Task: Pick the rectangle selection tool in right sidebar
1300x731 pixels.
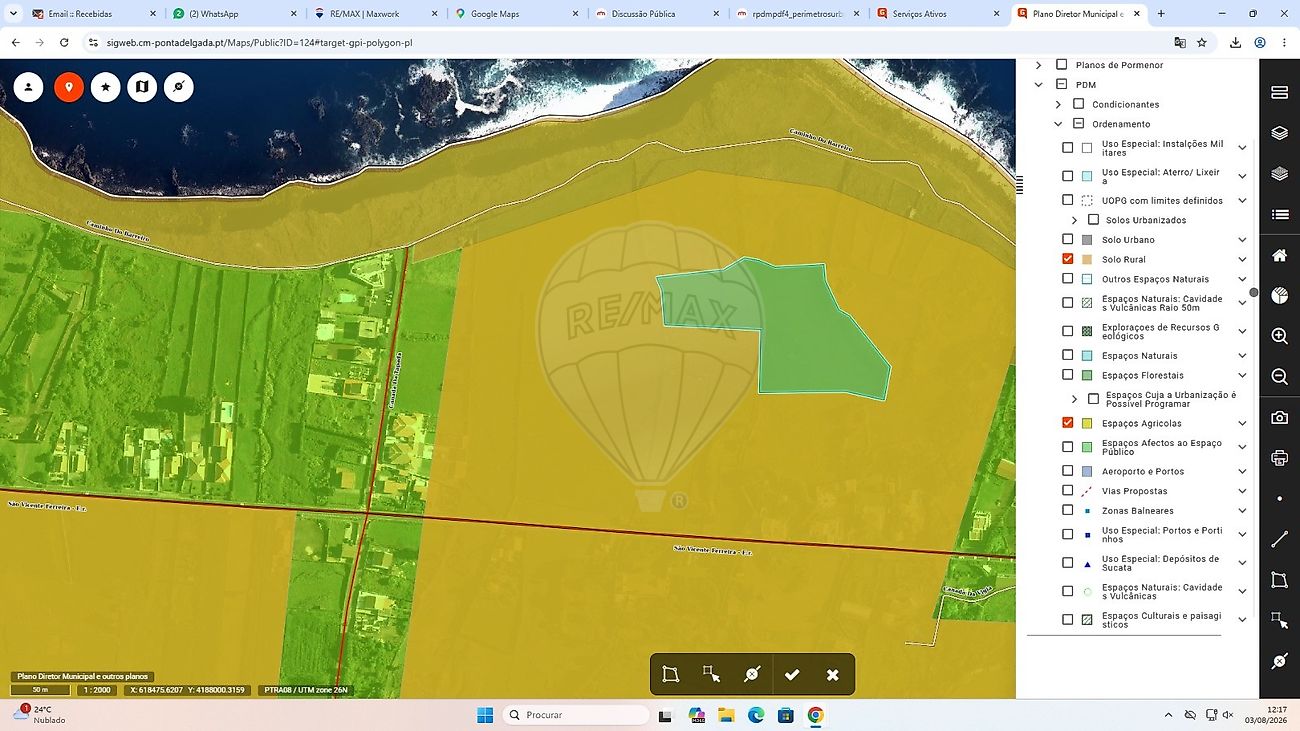Action: coord(1279,620)
